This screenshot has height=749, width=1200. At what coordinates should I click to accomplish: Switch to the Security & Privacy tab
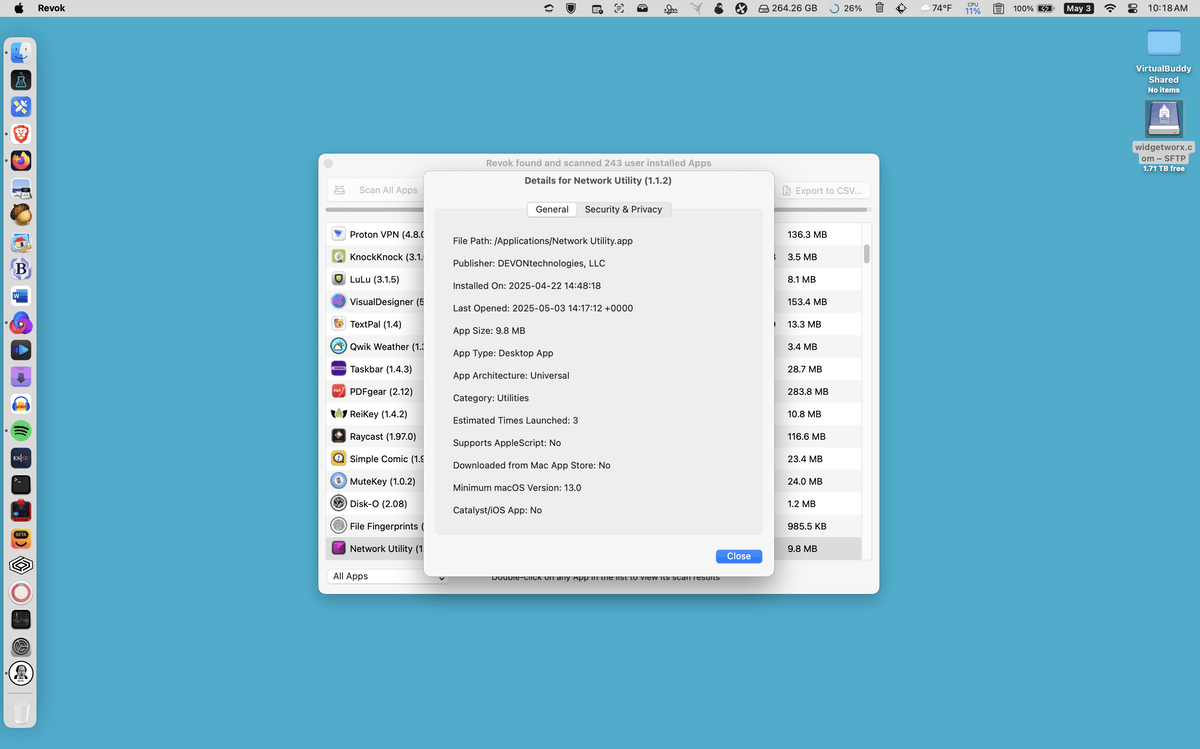623,209
